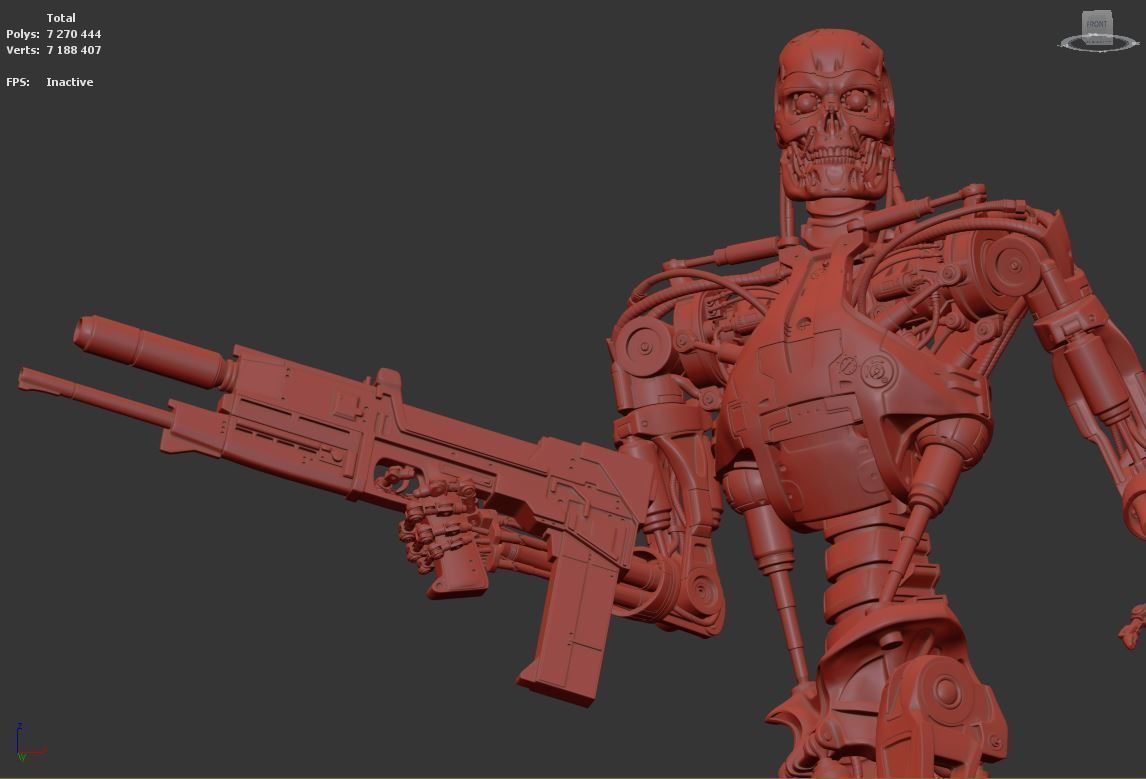1146x779 pixels.
Task: Select the Verts count value 7 188 407
Action: [74, 50]
